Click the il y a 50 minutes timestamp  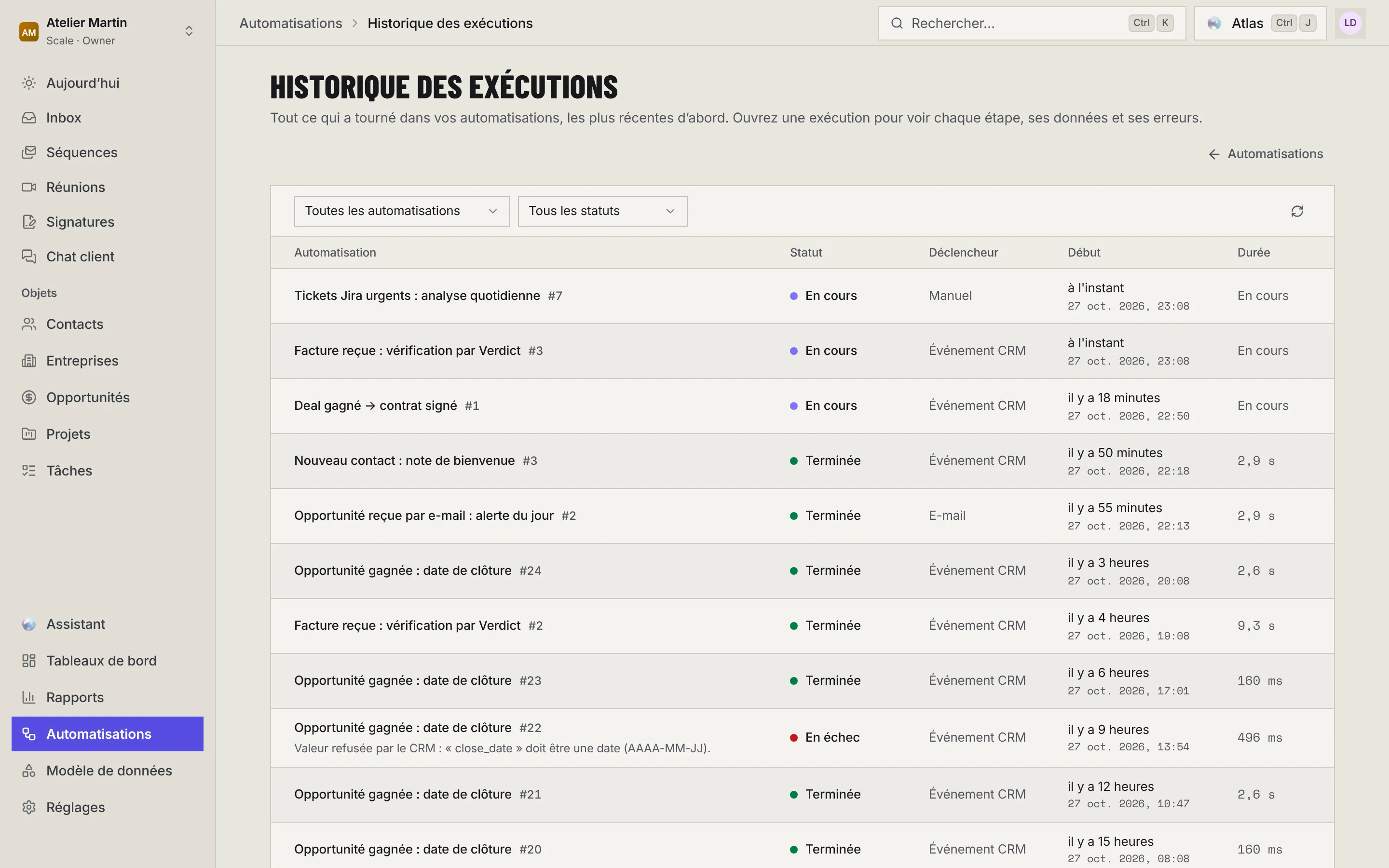[x=1115, y=453]
